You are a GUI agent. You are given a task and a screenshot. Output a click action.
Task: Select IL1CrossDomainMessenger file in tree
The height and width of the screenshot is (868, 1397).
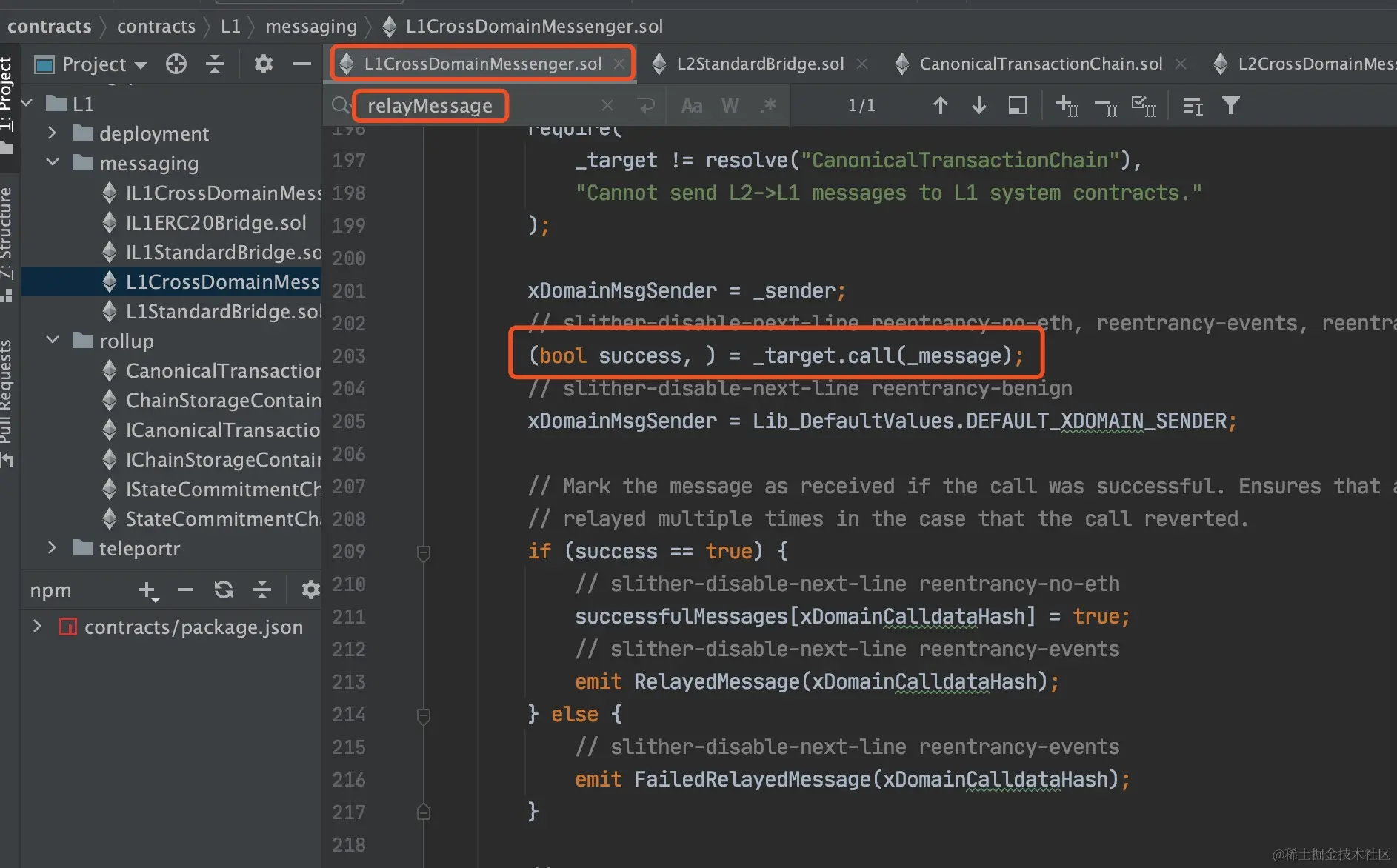(x=213, y=193)
